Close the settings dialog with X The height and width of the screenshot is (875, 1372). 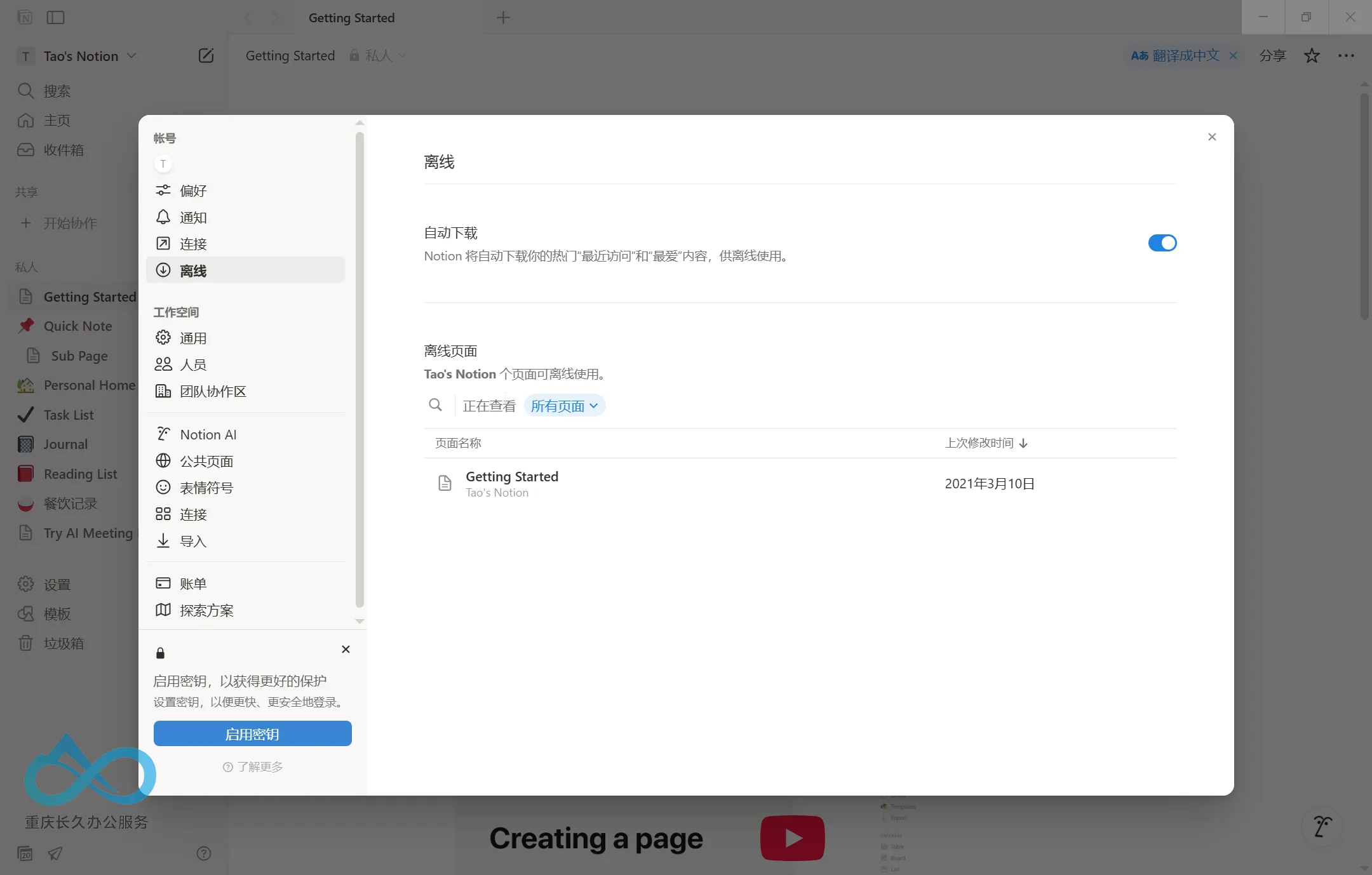1212,137
